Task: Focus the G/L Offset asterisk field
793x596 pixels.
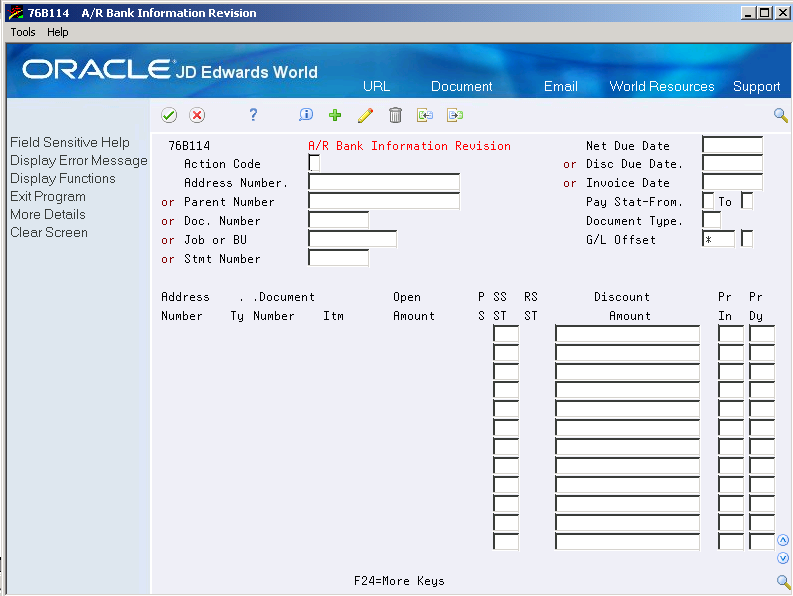Action: (x=719, y=239)
